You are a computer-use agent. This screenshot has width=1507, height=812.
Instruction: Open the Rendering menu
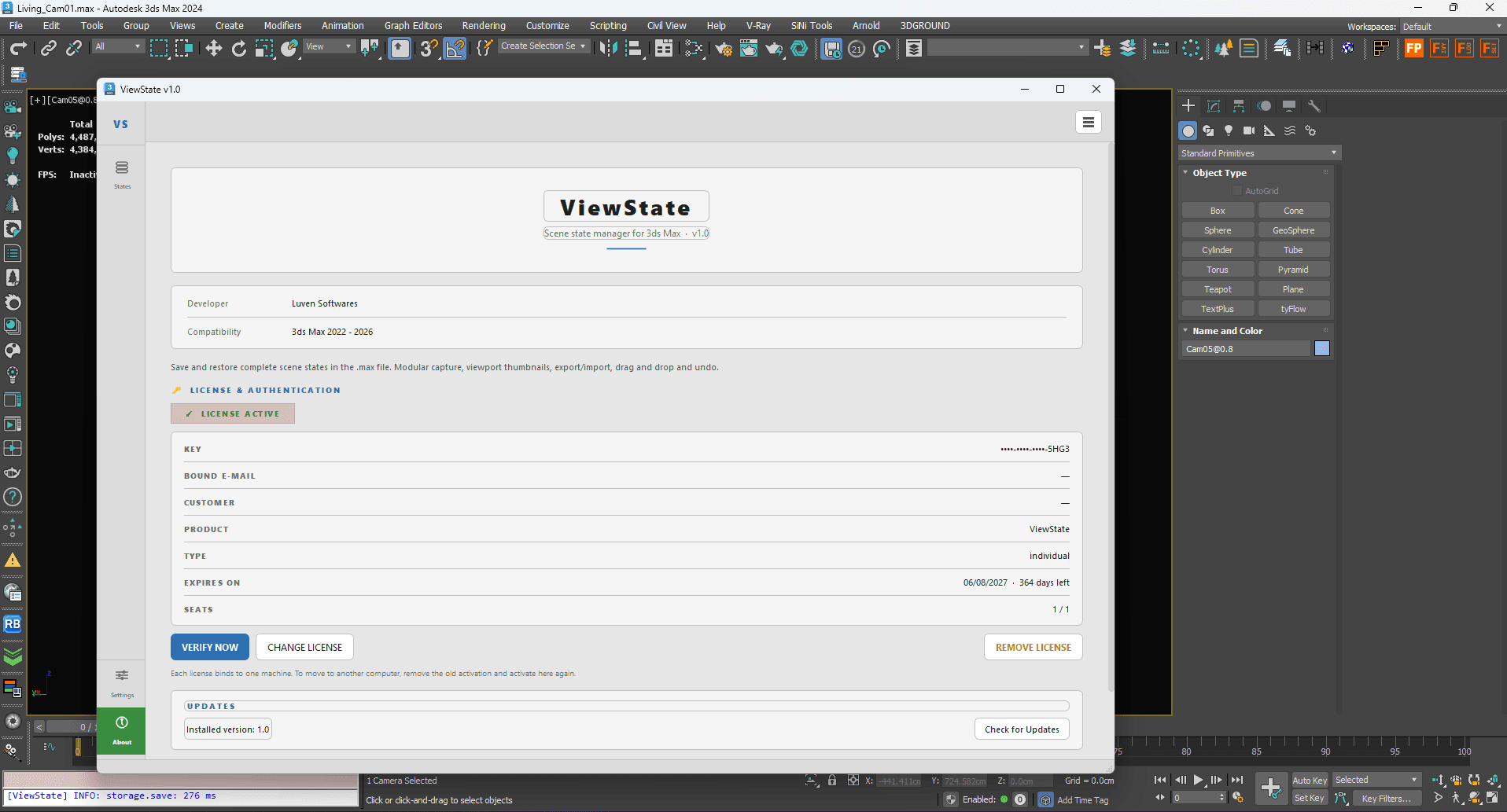(x=484, y=25)
